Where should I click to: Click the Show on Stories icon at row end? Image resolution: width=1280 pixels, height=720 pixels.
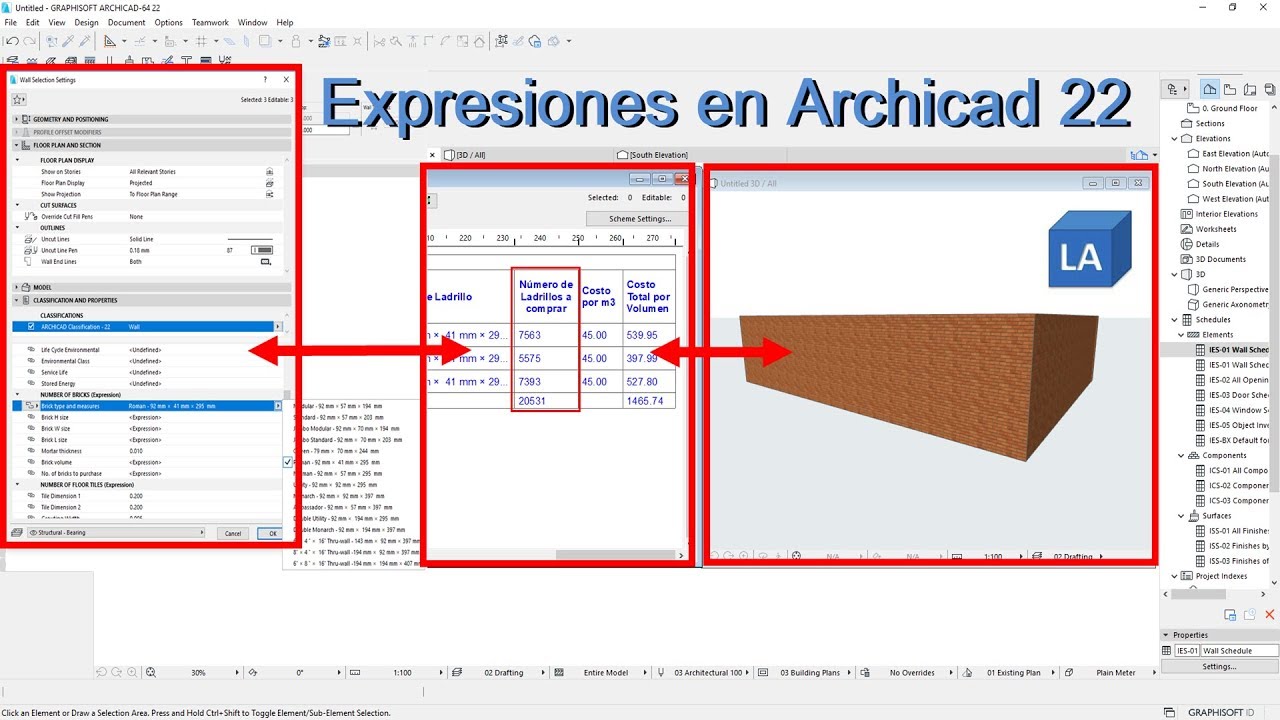click(x=269, y=172)
